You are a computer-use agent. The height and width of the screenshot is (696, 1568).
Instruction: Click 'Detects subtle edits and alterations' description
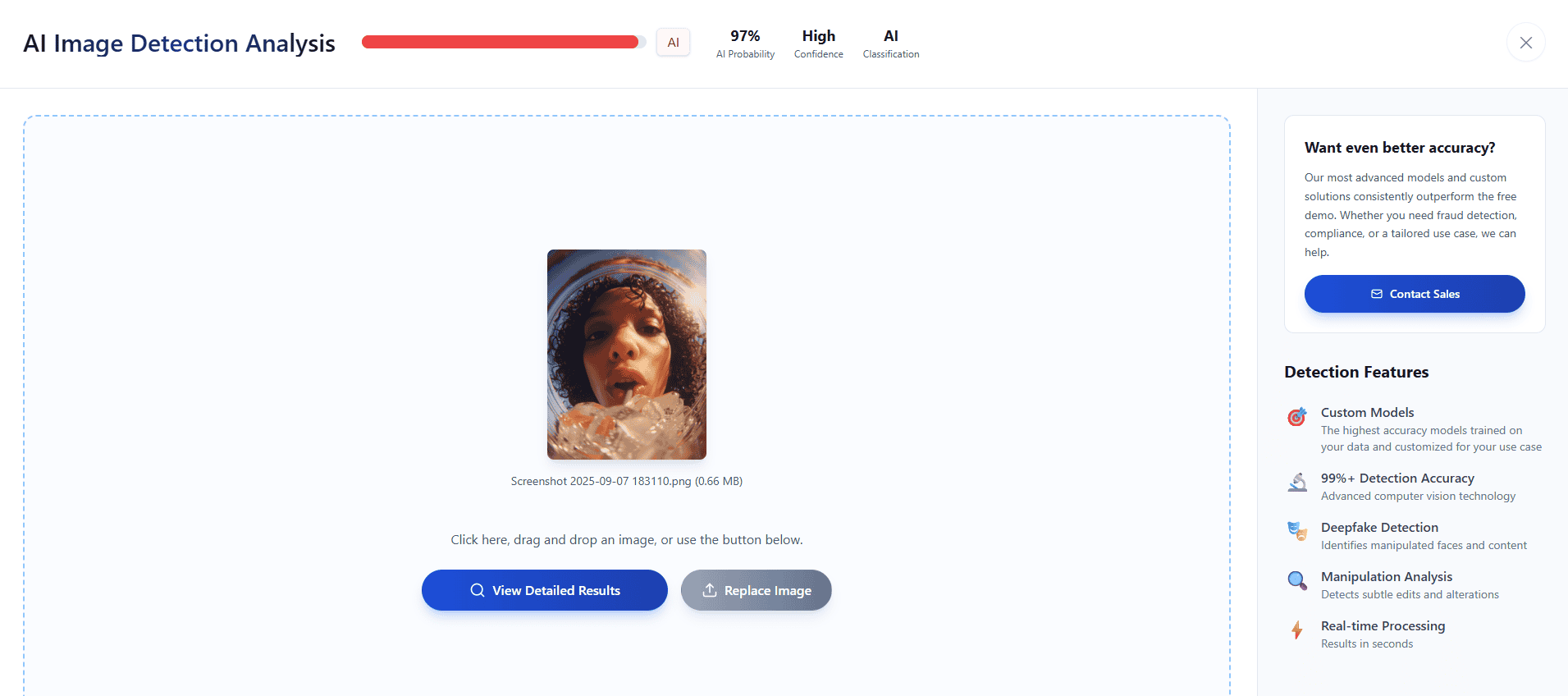pyautogui.click(x=1410, y=594)
